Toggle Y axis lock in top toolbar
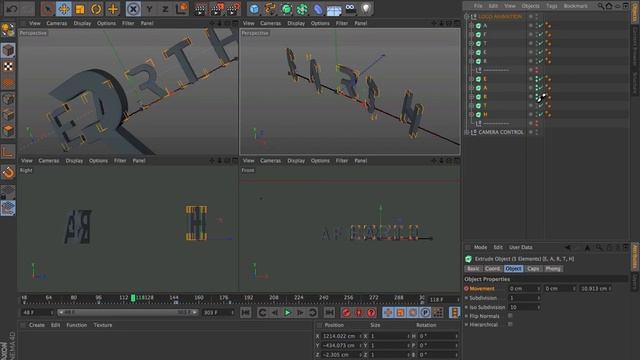The width and height of the screenshot is (640, 360). tap(149, 9)
